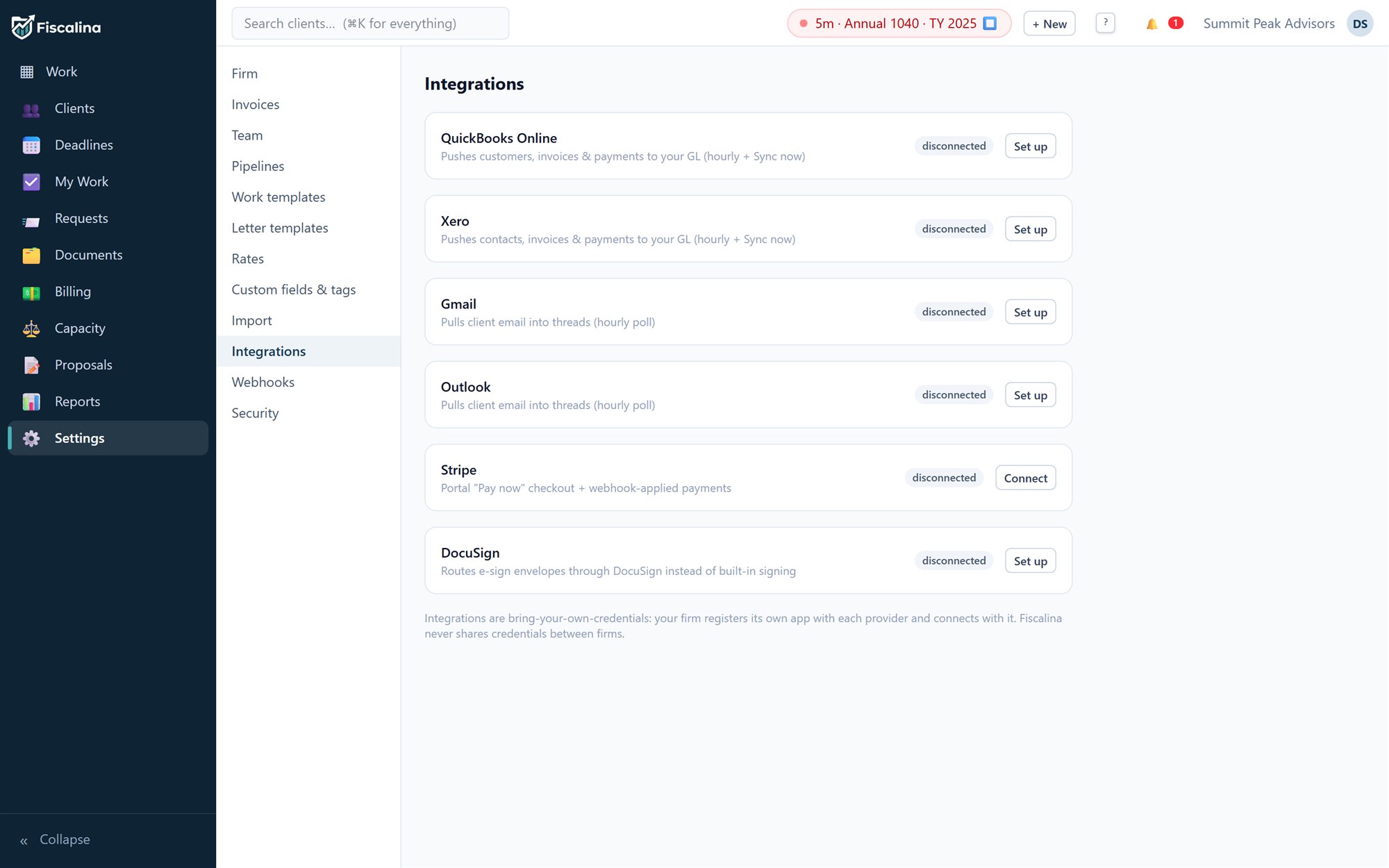Click the Outlook integration title

click(x=465, y=387)
